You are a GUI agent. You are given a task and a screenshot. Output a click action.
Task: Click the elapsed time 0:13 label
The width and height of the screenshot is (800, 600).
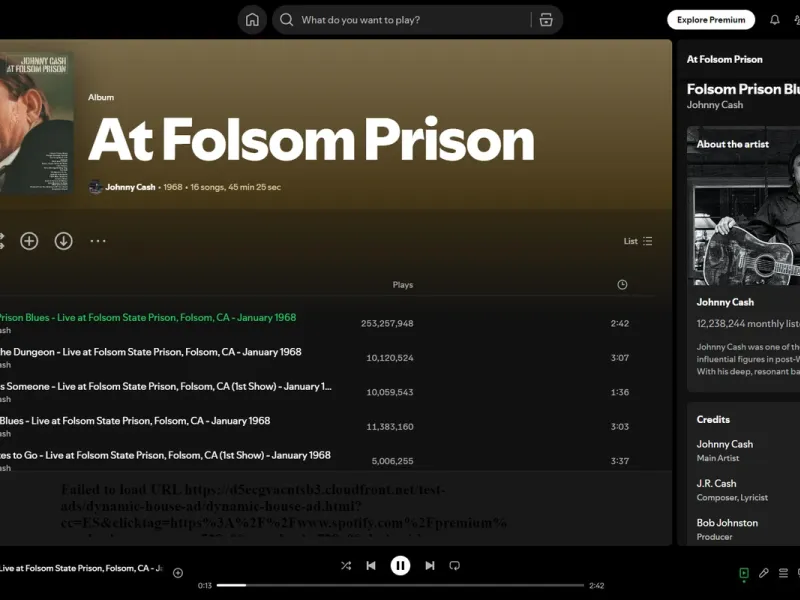coord(205,586)
